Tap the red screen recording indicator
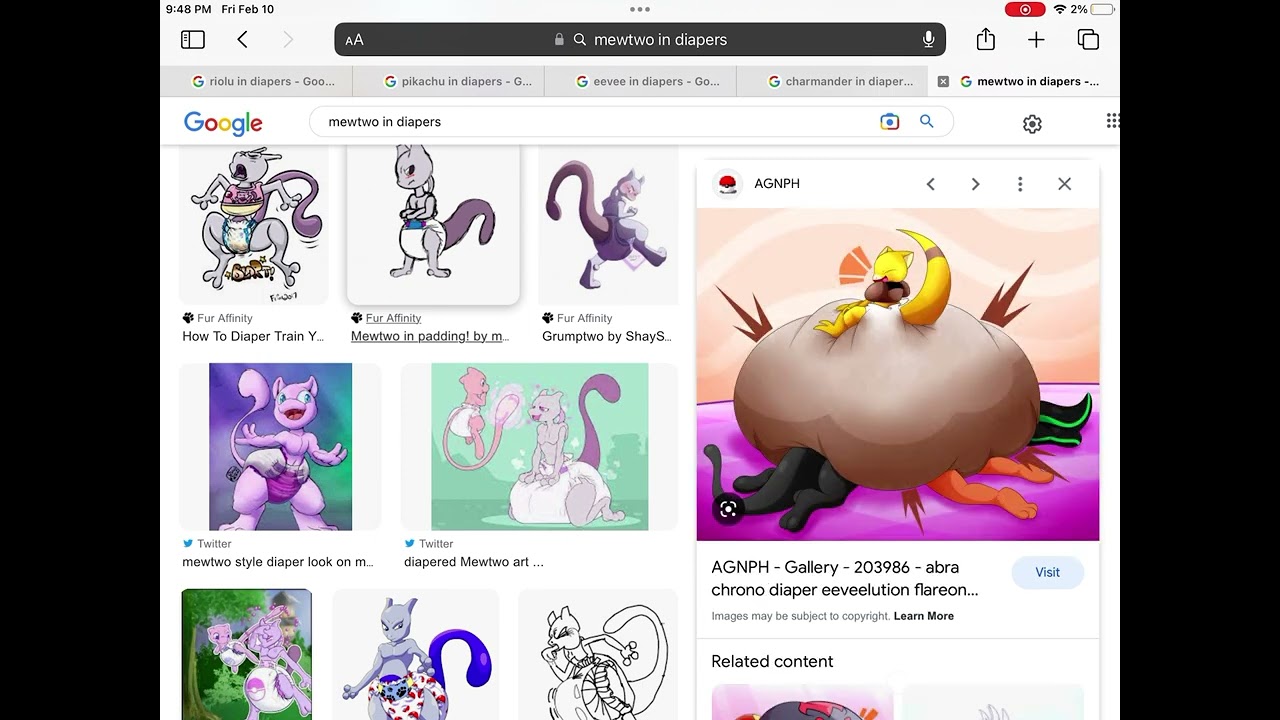The height and width of the screenshot is (720, 1280). pos(1025,9)
